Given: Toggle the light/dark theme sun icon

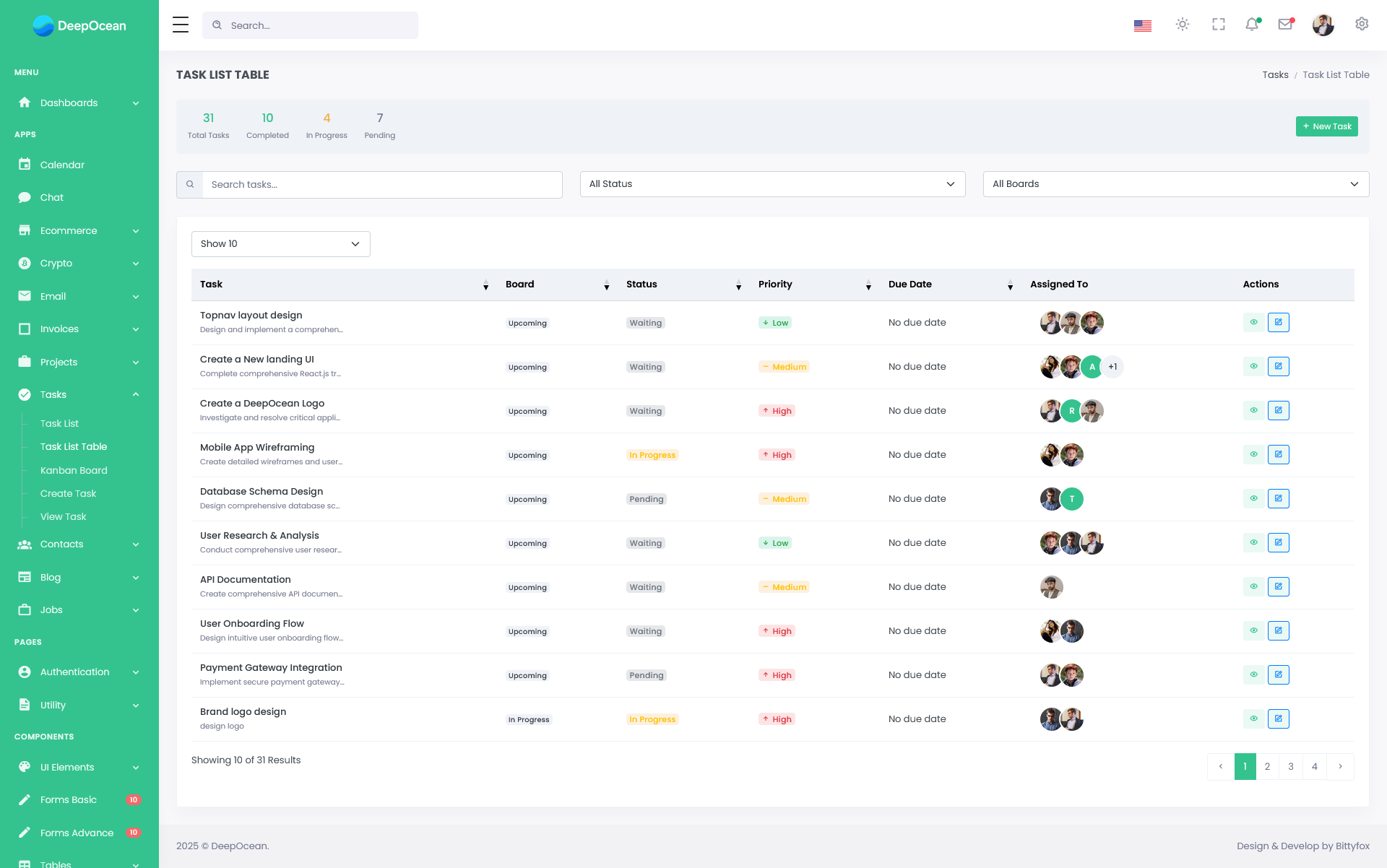Looking at the screenshot, I should click(1183, 25).
